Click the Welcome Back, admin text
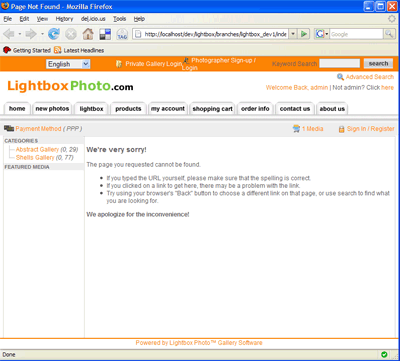Viewport: 400px width, 361px height. tap(297, 88)
